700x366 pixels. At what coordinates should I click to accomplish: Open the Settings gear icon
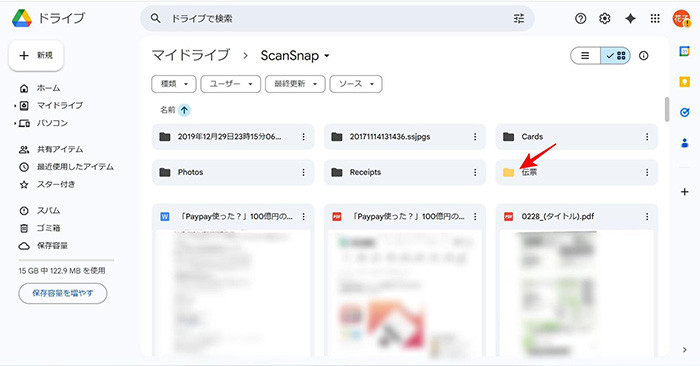(605, 18)
